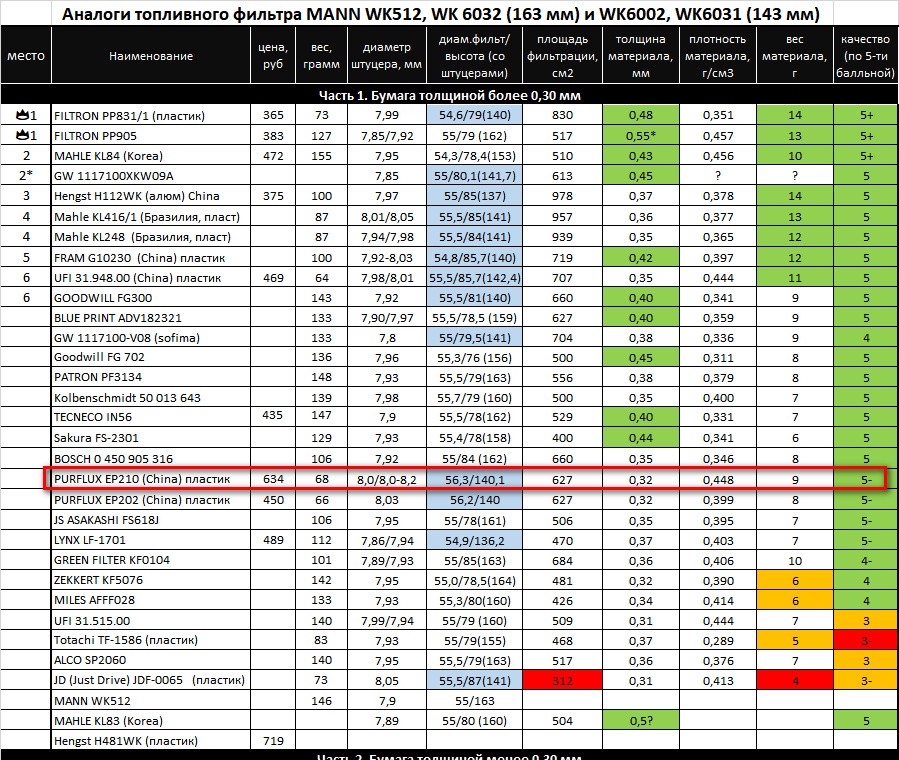Select cell 'PURFLUX EP202 (China) пластик'
899x760 pixels.
point(151,500)
